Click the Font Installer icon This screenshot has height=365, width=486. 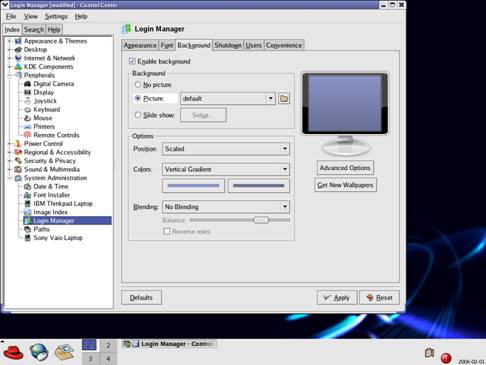28,195
